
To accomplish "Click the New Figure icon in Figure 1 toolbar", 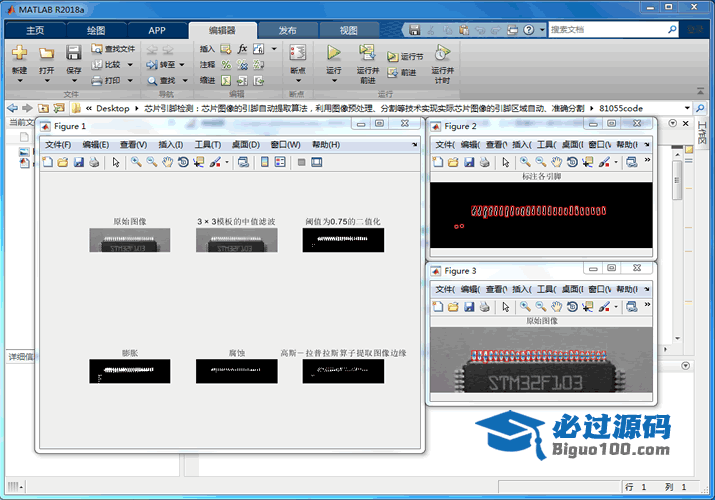I will [x=47, y=162].
